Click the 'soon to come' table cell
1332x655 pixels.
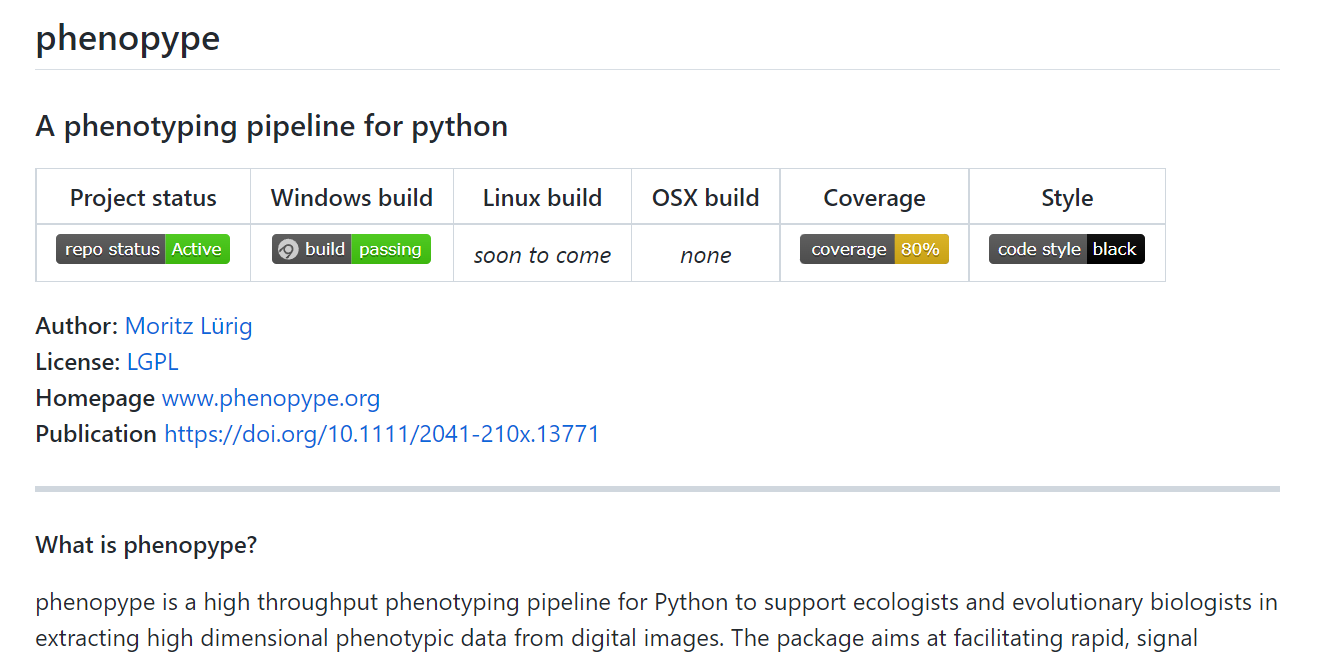pos(542,256)
